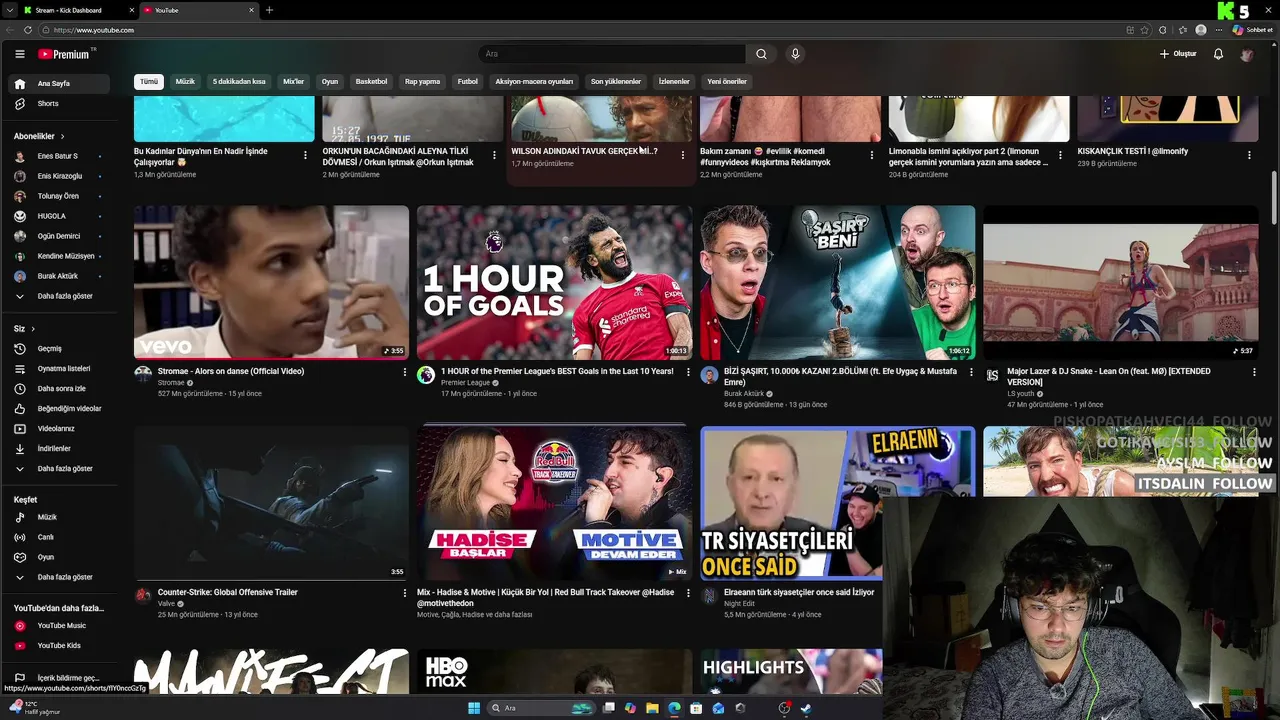Select the Rap yapma chip
This screenshot has height=720, width=1280.
coord(422,82)
